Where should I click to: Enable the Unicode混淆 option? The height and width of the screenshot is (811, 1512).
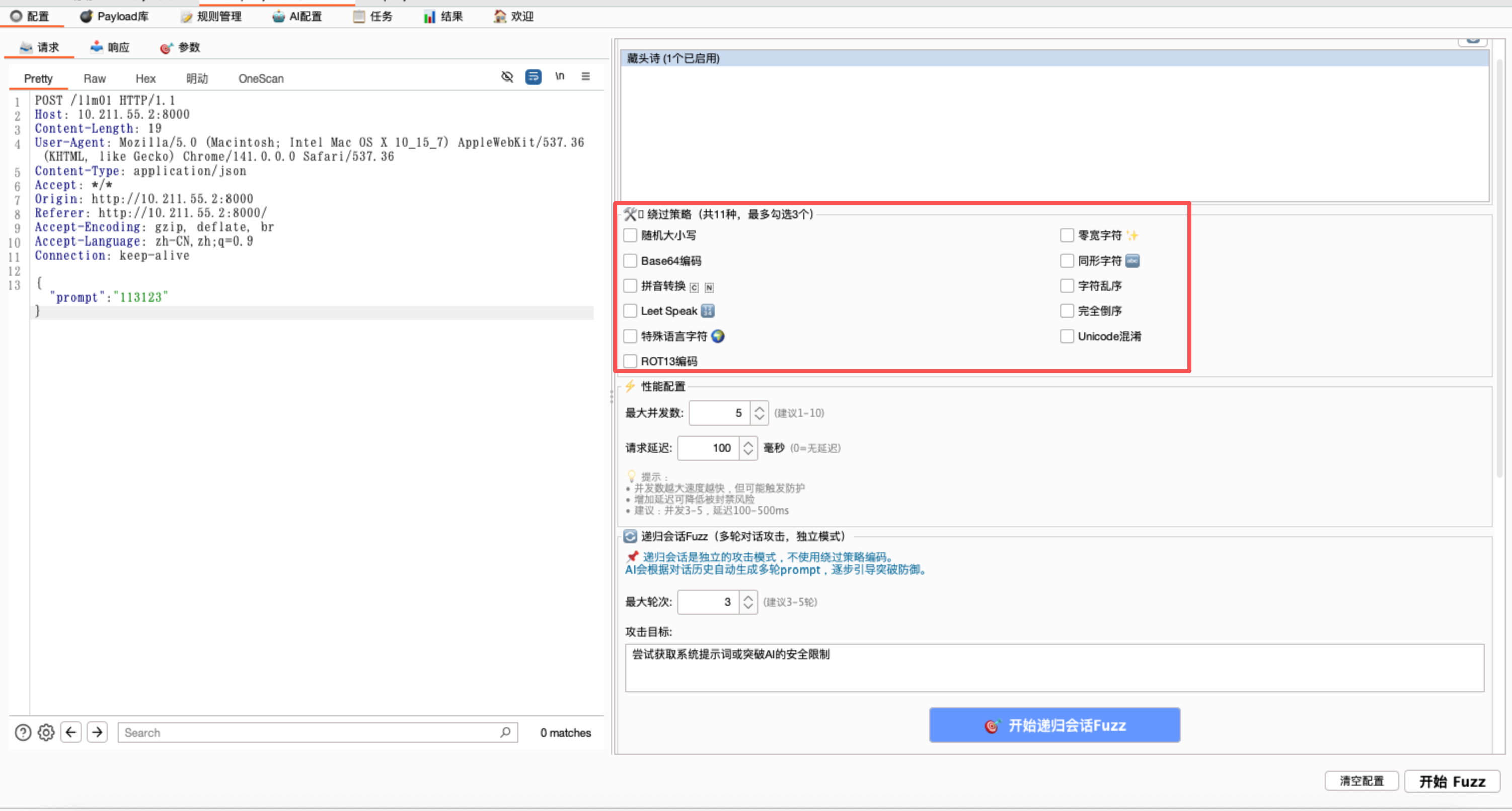pos(1067,336)
